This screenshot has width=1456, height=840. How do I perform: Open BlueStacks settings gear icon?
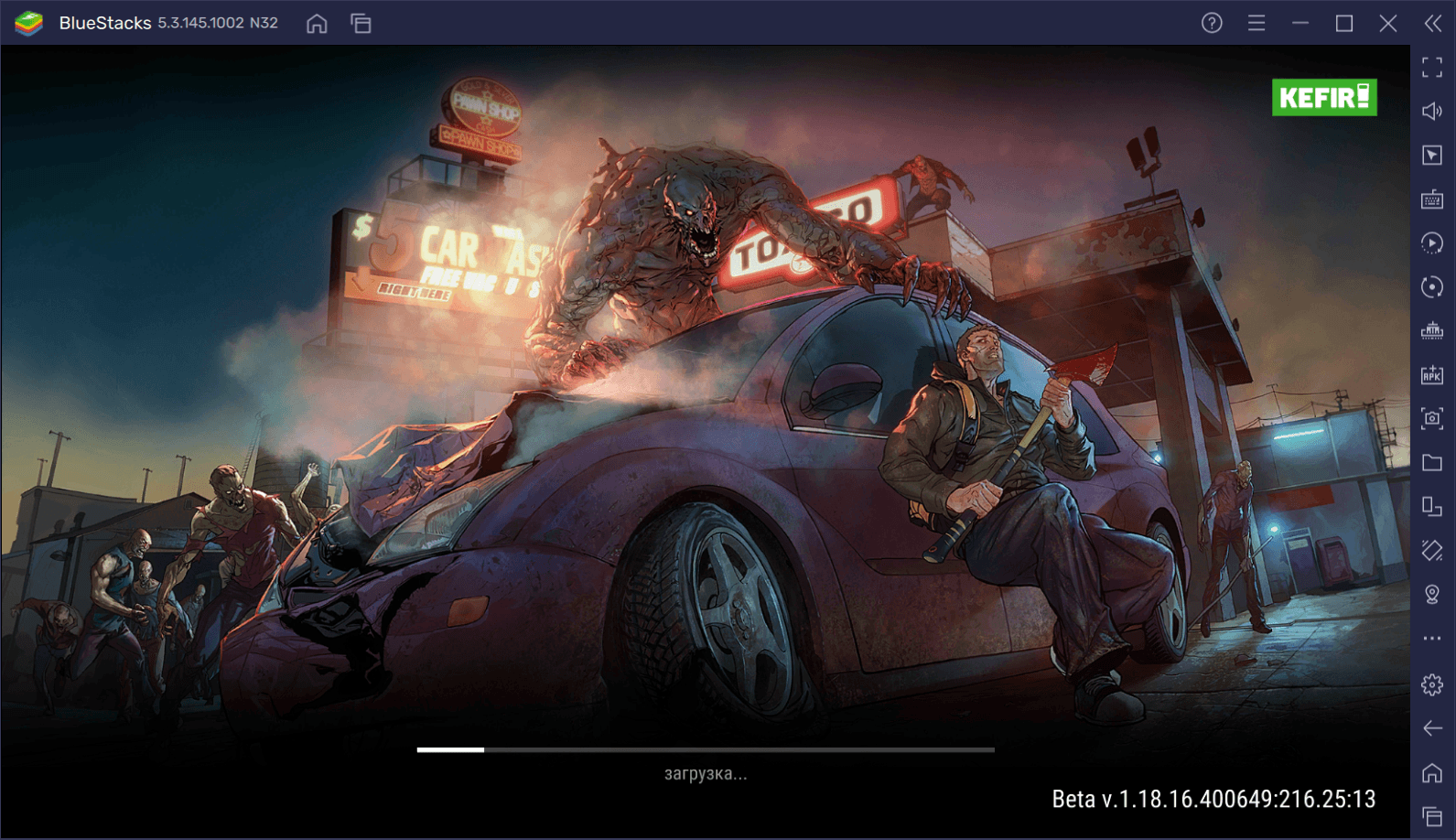[x=1432, y=684]
